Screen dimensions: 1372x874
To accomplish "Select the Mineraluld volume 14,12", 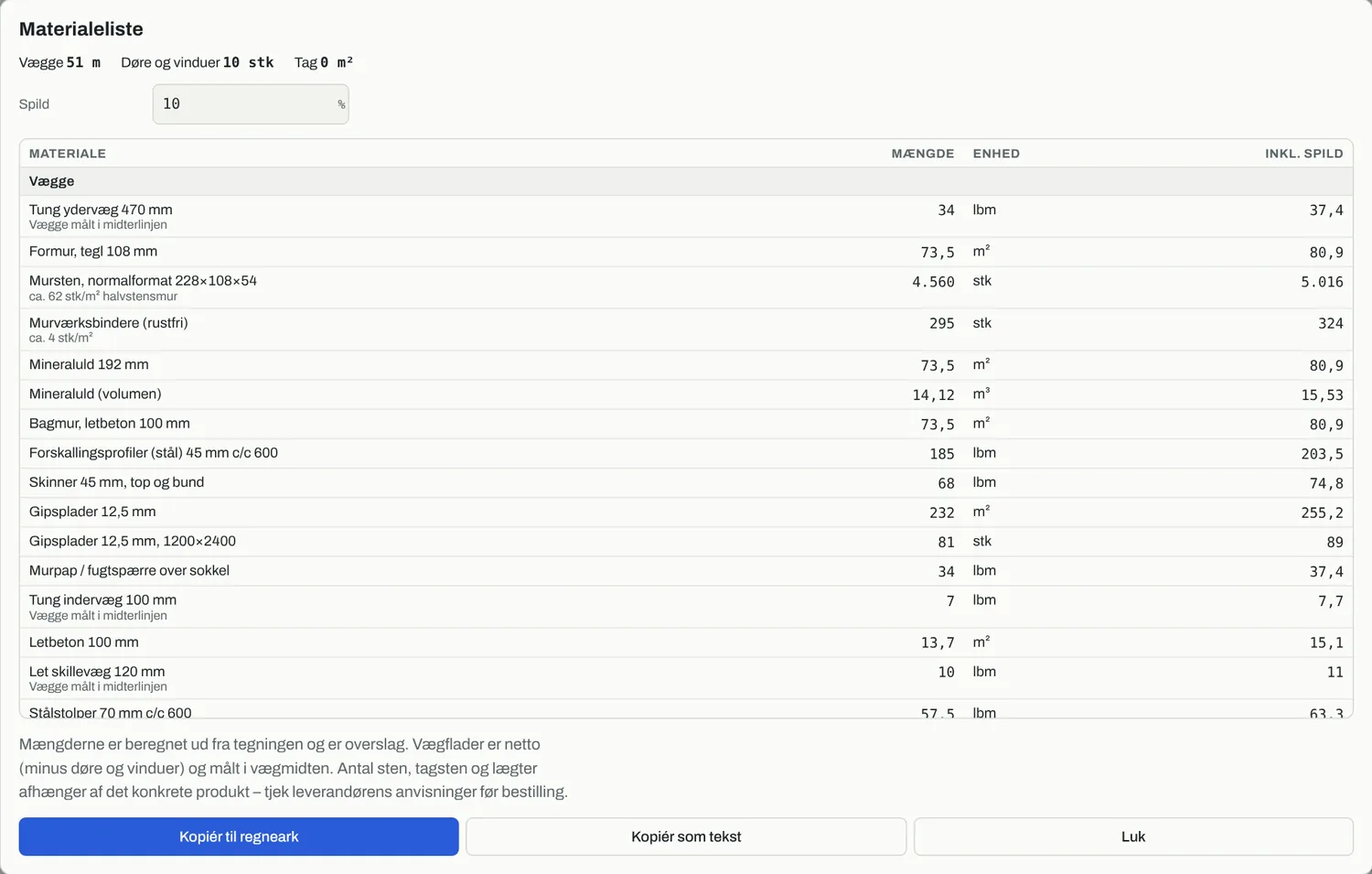I will tap(933, 395).
